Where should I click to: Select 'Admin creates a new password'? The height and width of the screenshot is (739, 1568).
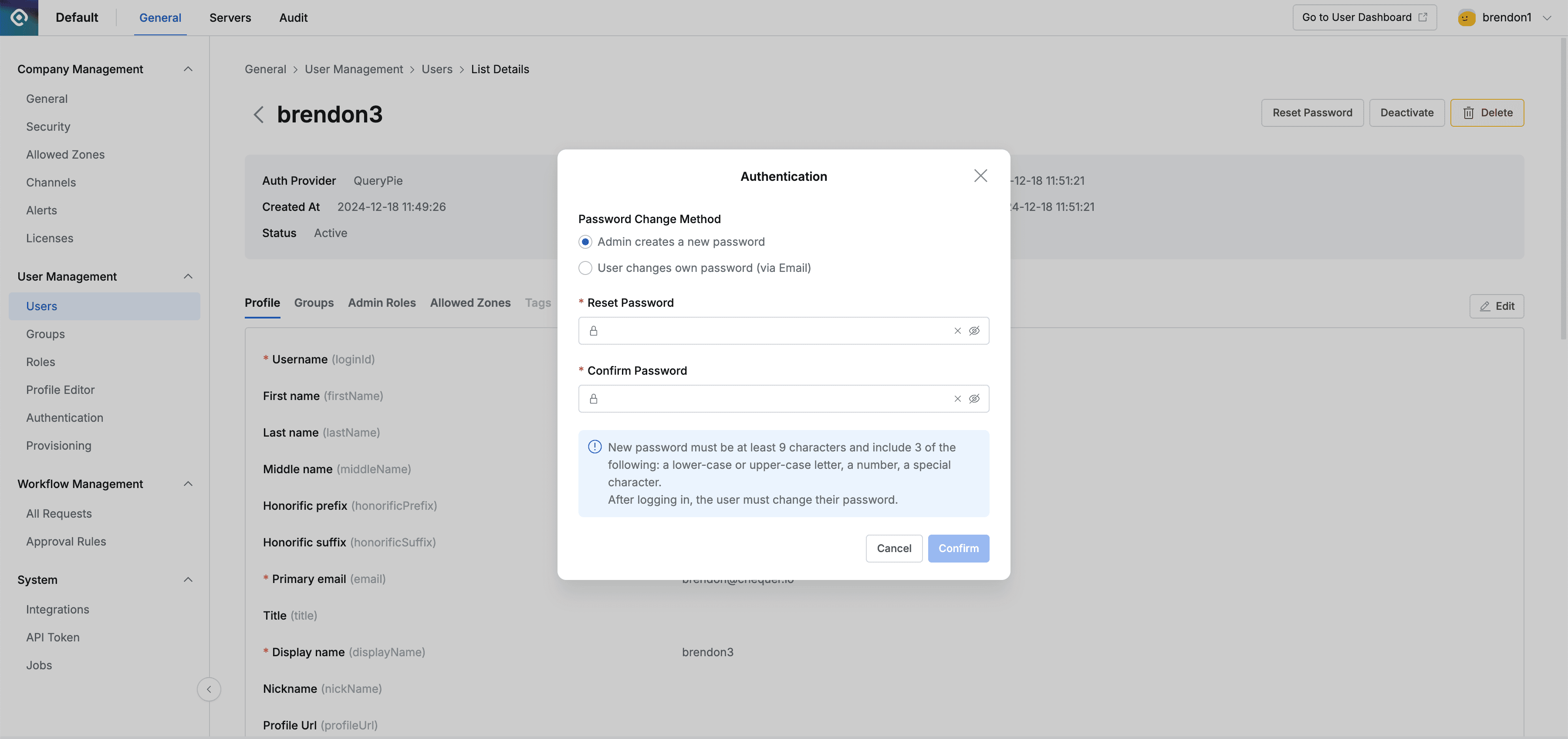585,242
